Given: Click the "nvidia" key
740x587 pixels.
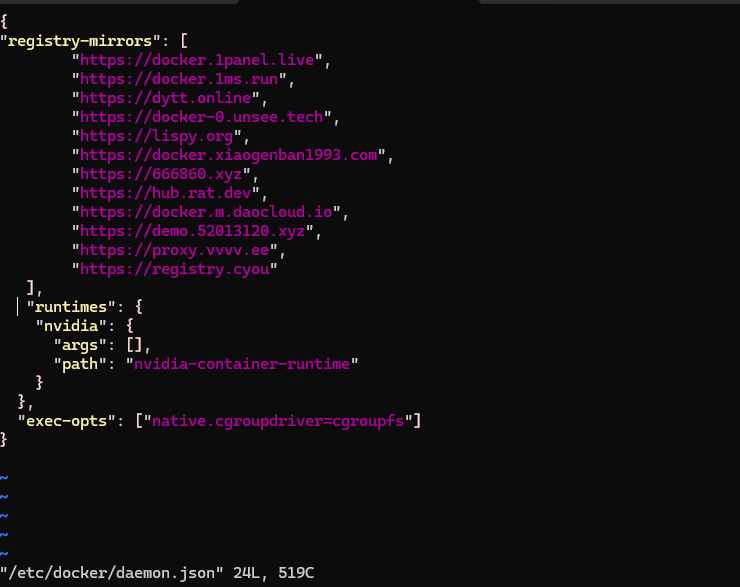Looking at the screenshot, I should click(71, 326).
